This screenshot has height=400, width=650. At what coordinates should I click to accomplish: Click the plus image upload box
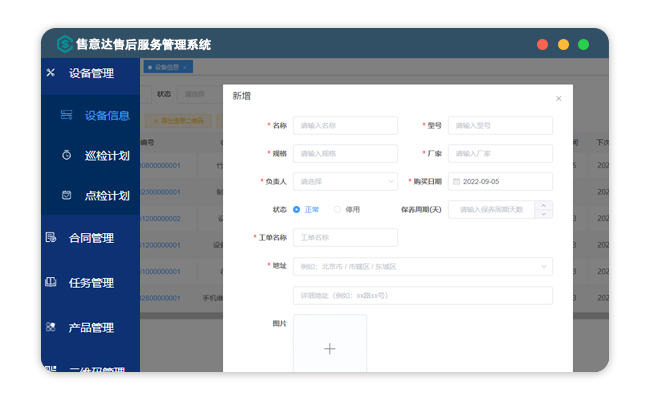[330, 344]
